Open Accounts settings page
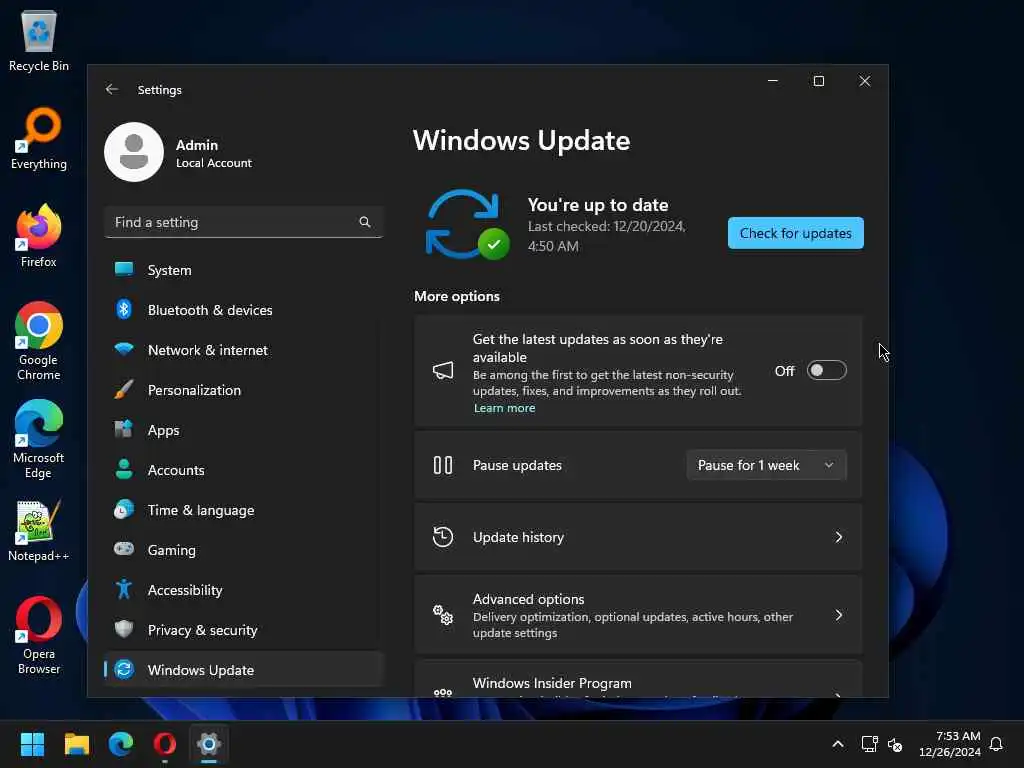 click(244, 470)
